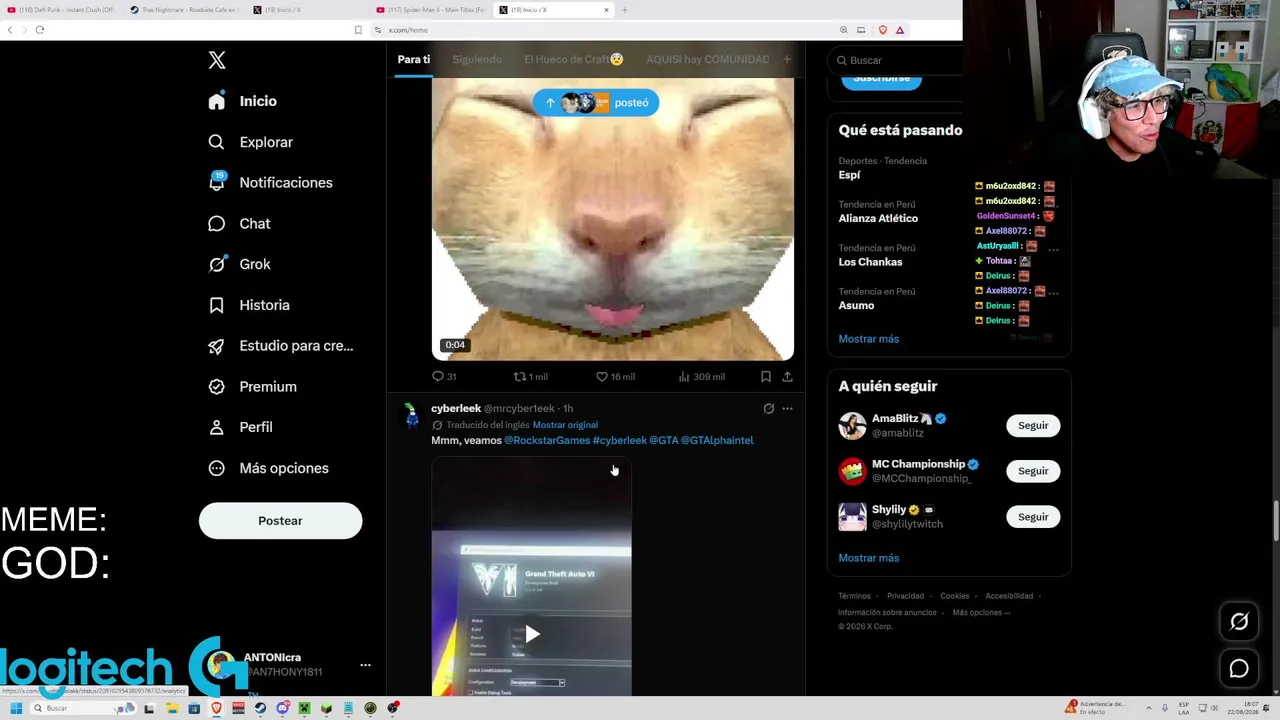The image size is (1280, 720).
Task: Add a new timeline tab with plus
Action: (787, 59)
